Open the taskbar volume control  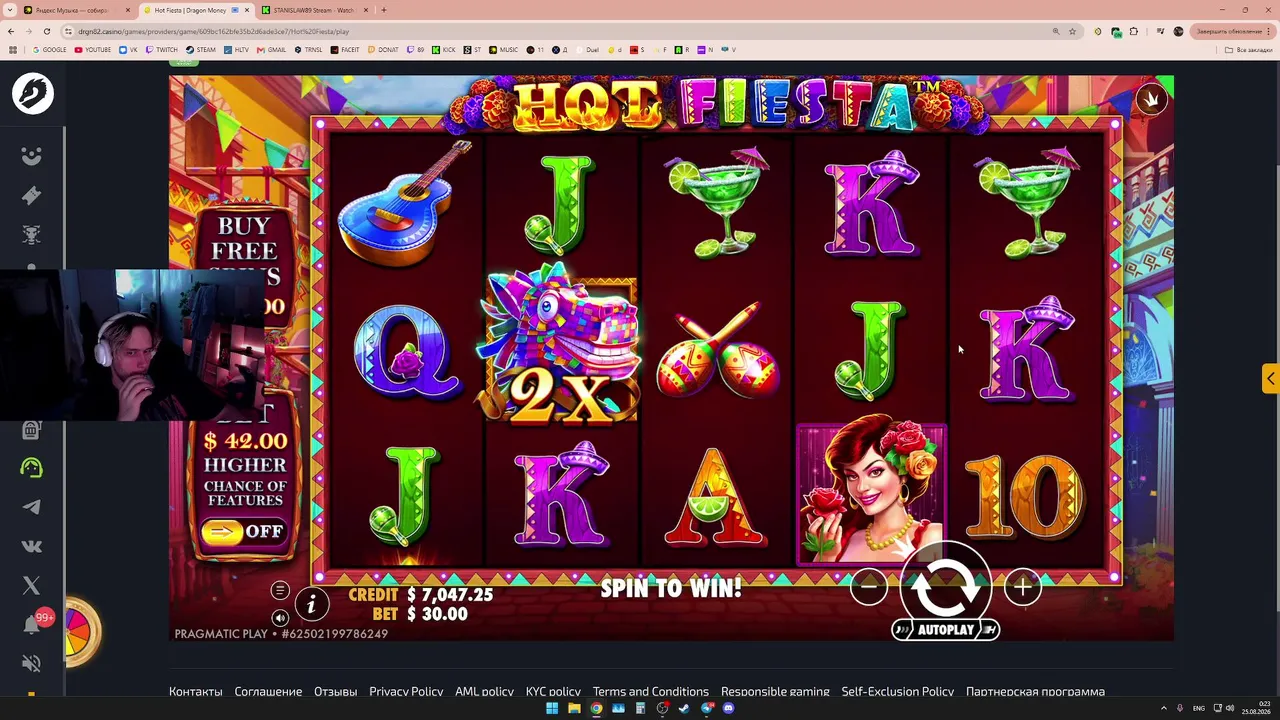coord(1229,708)
